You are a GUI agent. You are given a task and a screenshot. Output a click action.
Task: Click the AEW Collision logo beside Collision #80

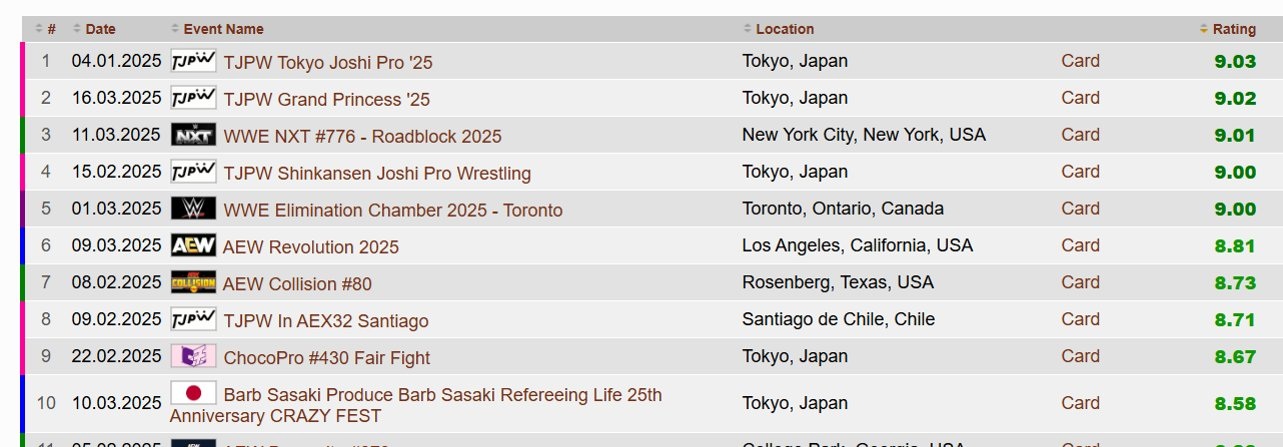click(193, 283)
